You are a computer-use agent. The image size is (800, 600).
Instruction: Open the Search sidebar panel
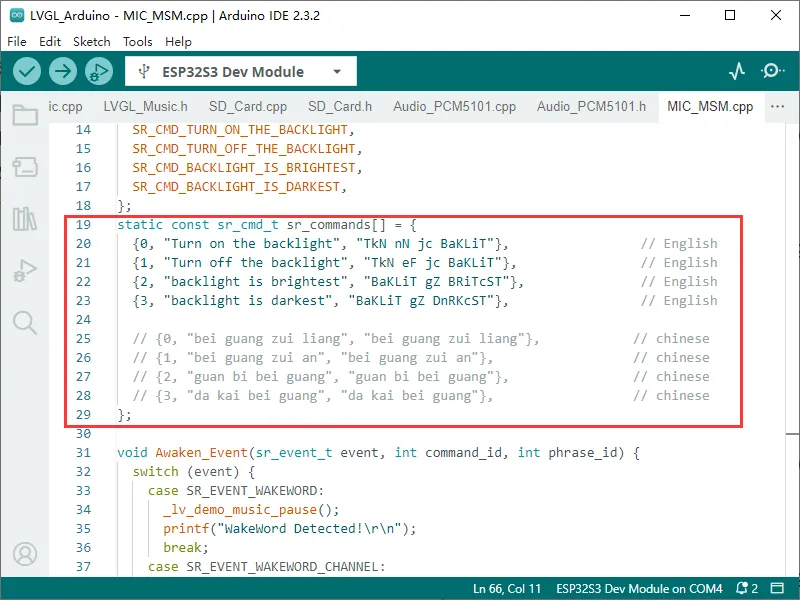(x=25, y=322)
